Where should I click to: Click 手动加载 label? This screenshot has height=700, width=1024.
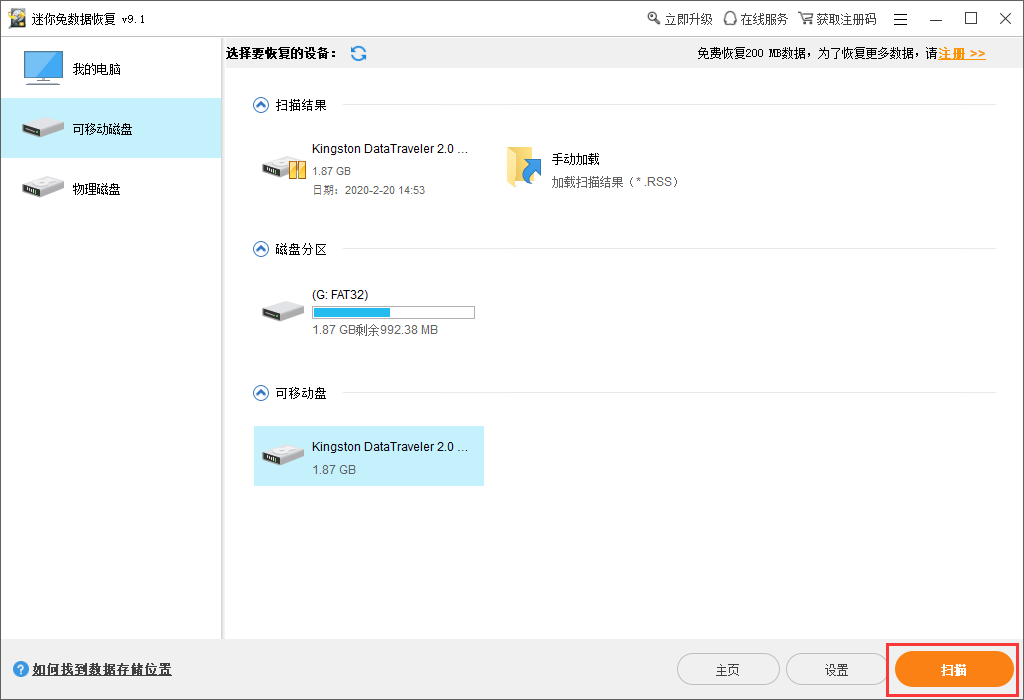575,159
